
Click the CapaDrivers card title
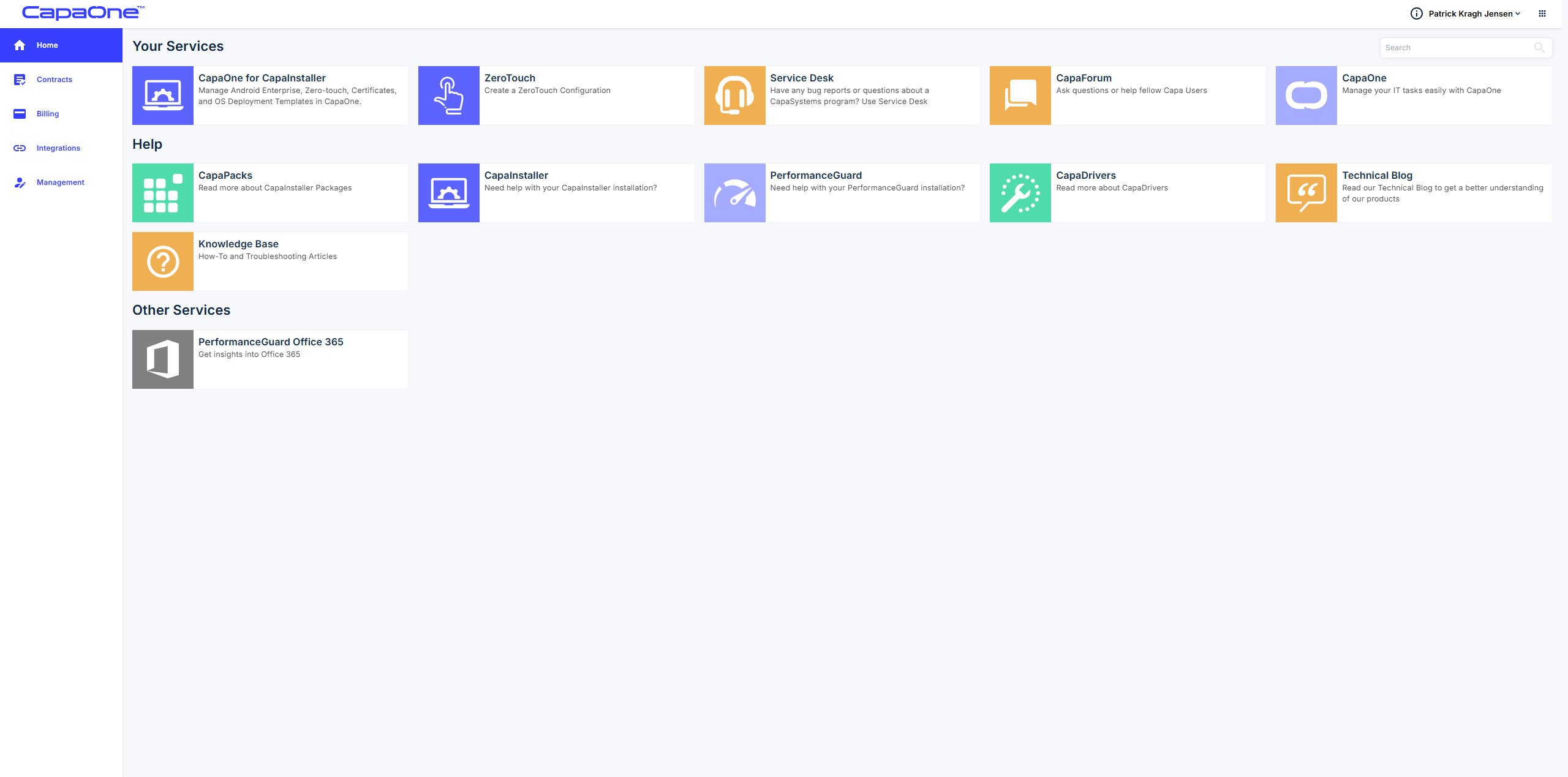(x=1086, y=175)
